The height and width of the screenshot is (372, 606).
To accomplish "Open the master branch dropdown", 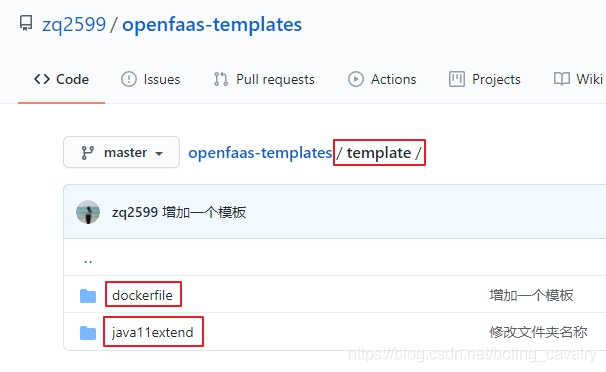I will 121,152.
